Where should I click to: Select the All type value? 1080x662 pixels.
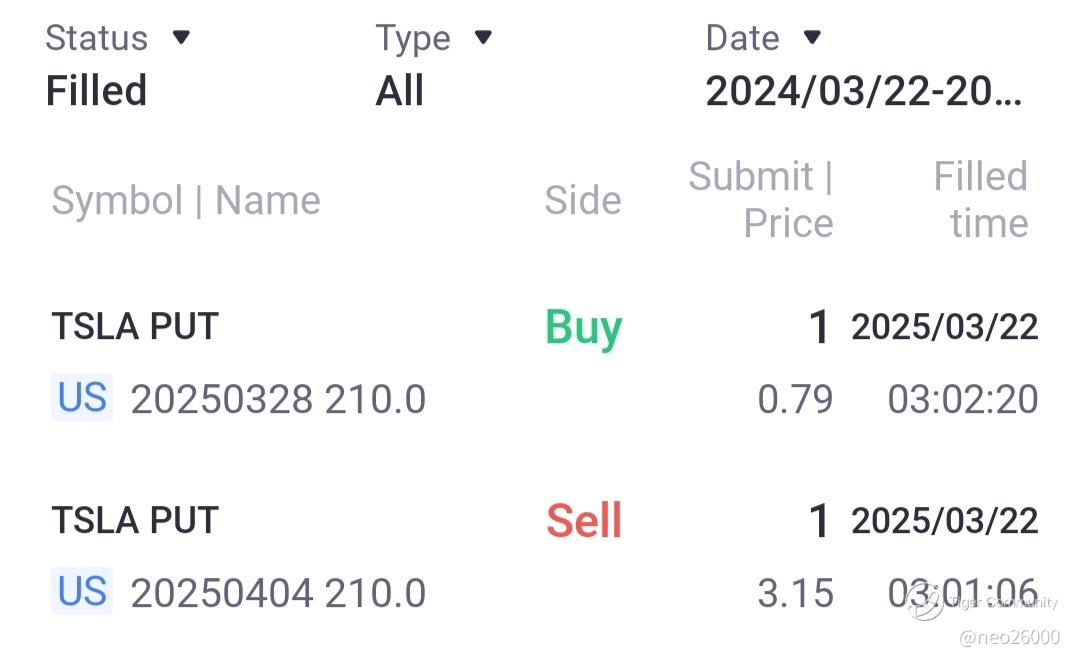(x=400, y=91)
